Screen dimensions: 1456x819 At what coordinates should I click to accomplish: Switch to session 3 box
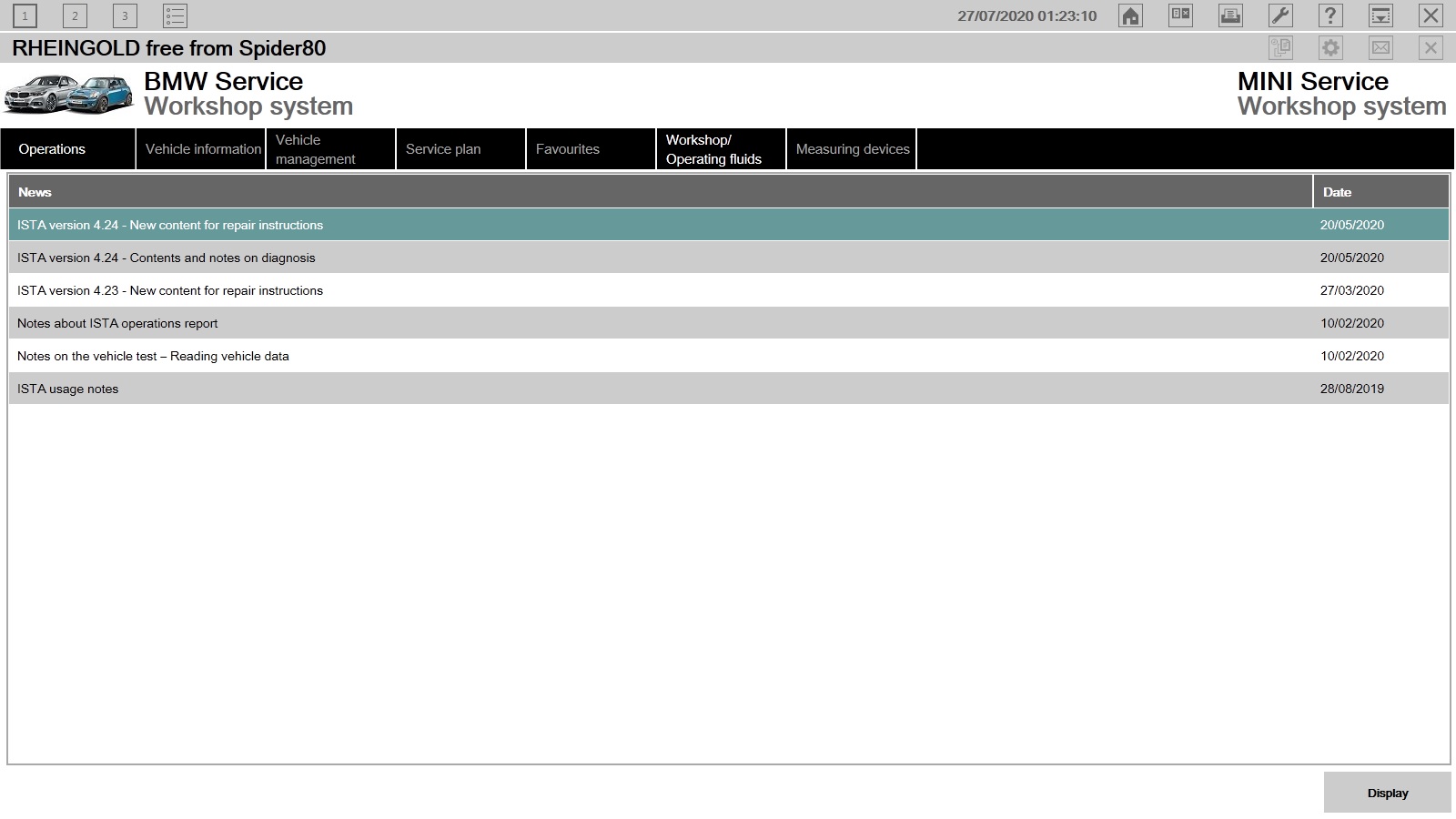[125, 15]
